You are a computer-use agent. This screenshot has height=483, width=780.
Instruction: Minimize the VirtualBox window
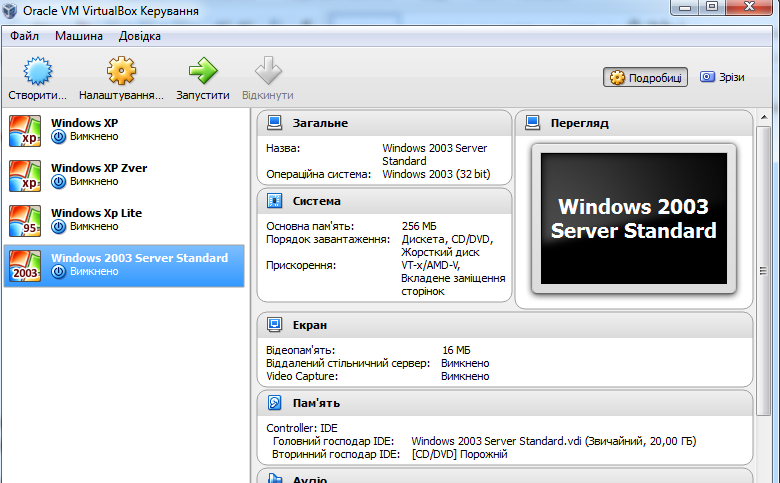[x=684, y=7]
